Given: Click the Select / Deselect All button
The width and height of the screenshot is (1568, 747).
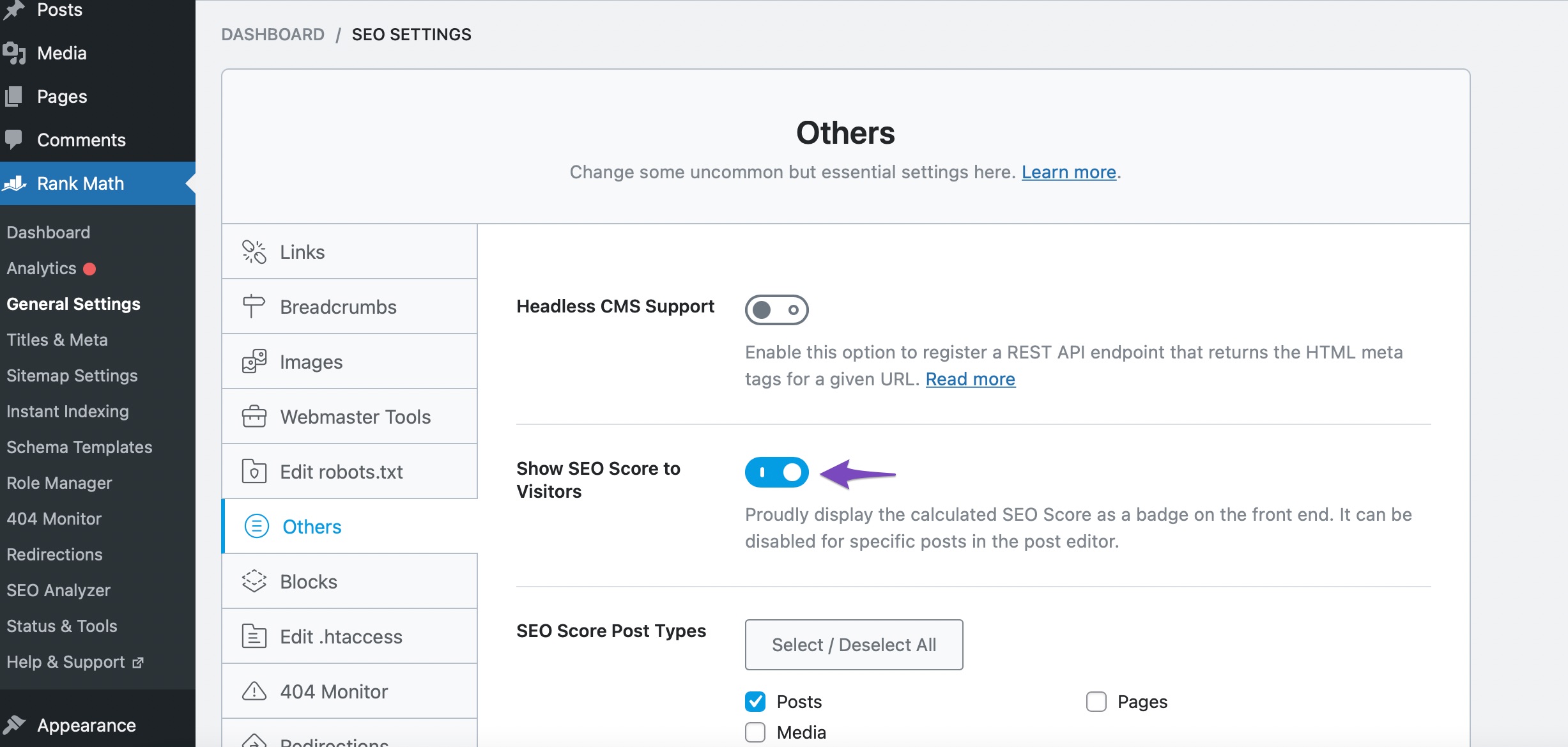Looking at the screenshot, I should tap(854, 645).
